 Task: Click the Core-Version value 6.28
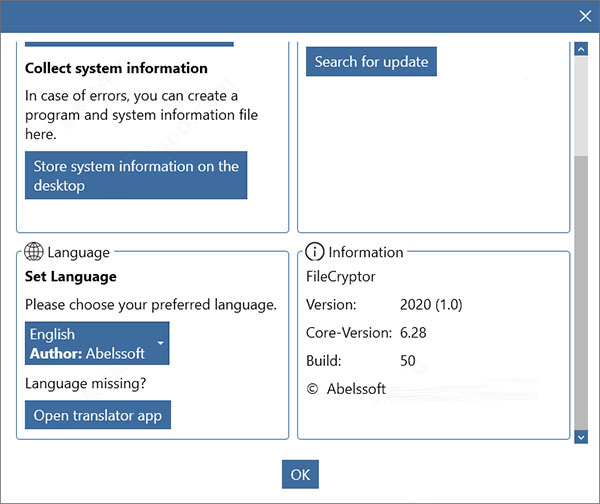click(414, 332)
